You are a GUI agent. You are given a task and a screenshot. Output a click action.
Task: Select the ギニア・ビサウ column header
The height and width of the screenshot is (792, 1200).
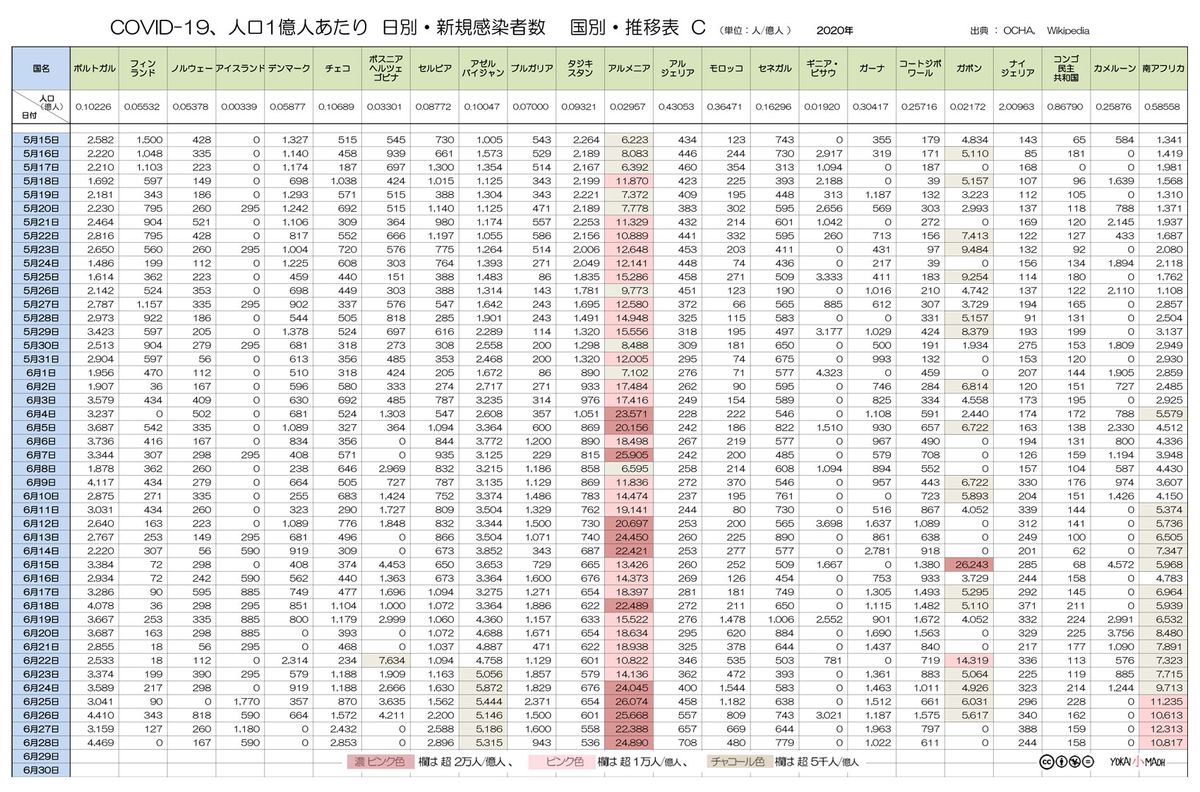(x=825, y=67)
